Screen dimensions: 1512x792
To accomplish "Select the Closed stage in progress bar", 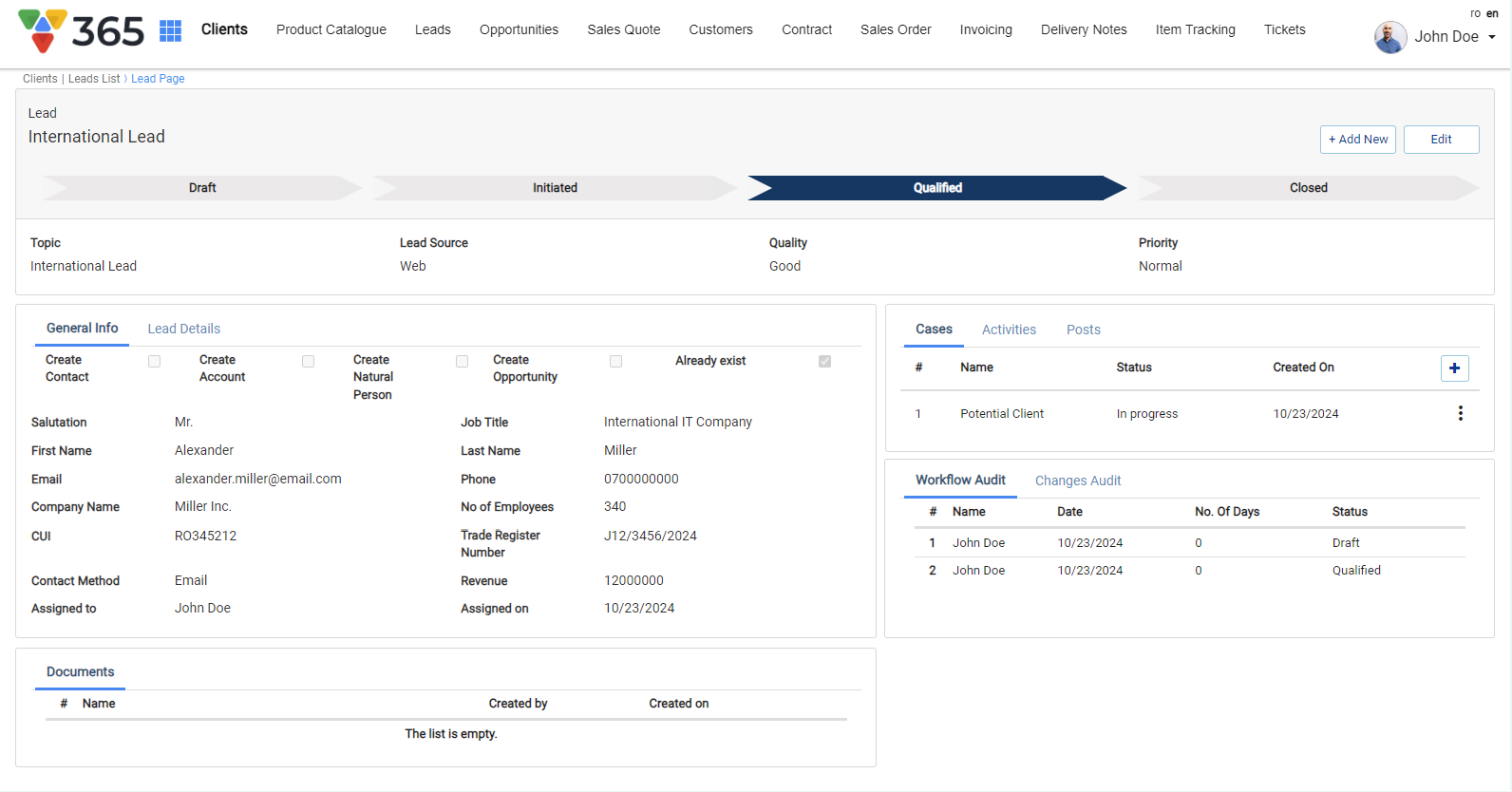I will point(1308,188).
